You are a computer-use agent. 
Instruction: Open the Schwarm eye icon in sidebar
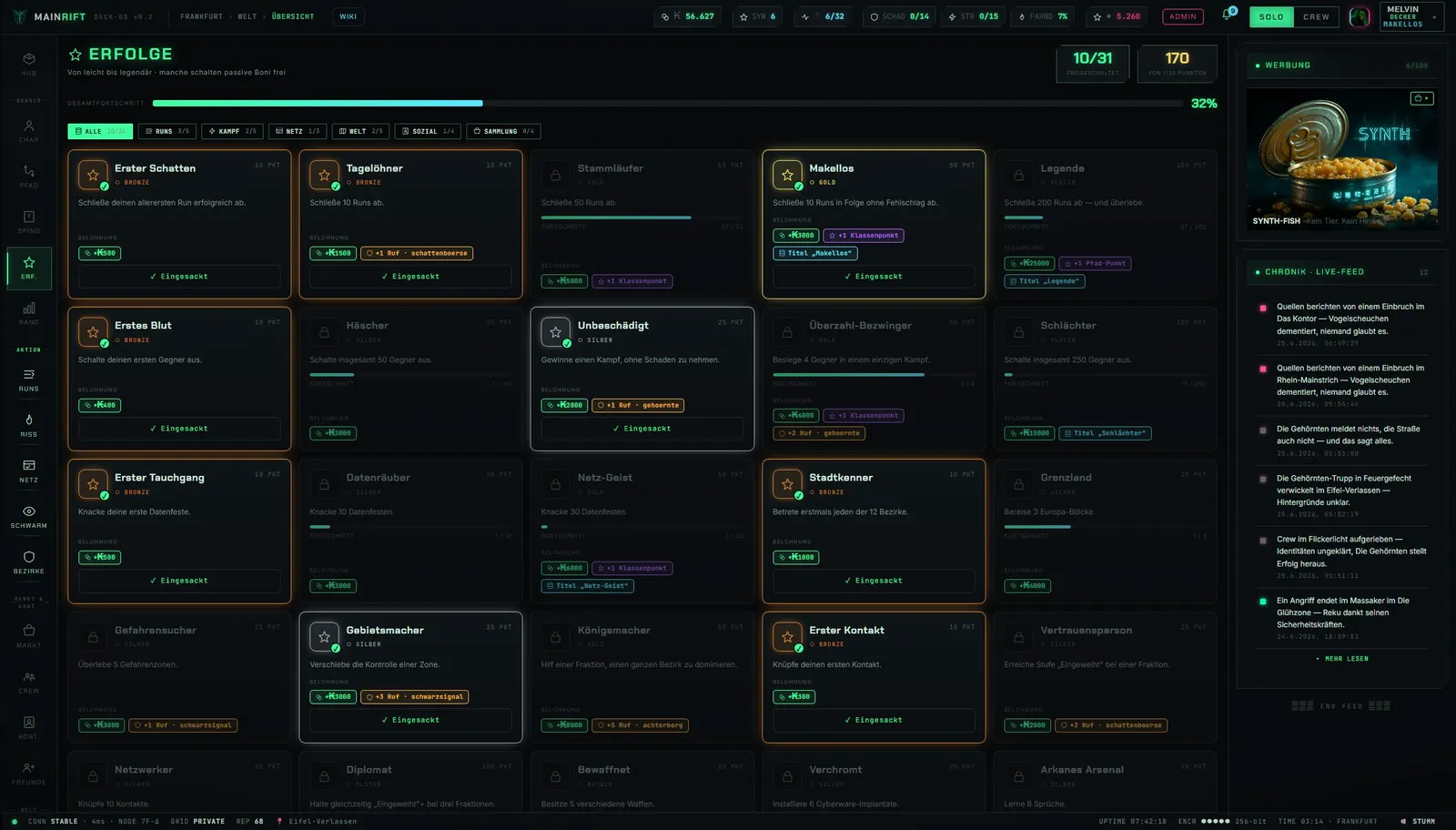29,516
